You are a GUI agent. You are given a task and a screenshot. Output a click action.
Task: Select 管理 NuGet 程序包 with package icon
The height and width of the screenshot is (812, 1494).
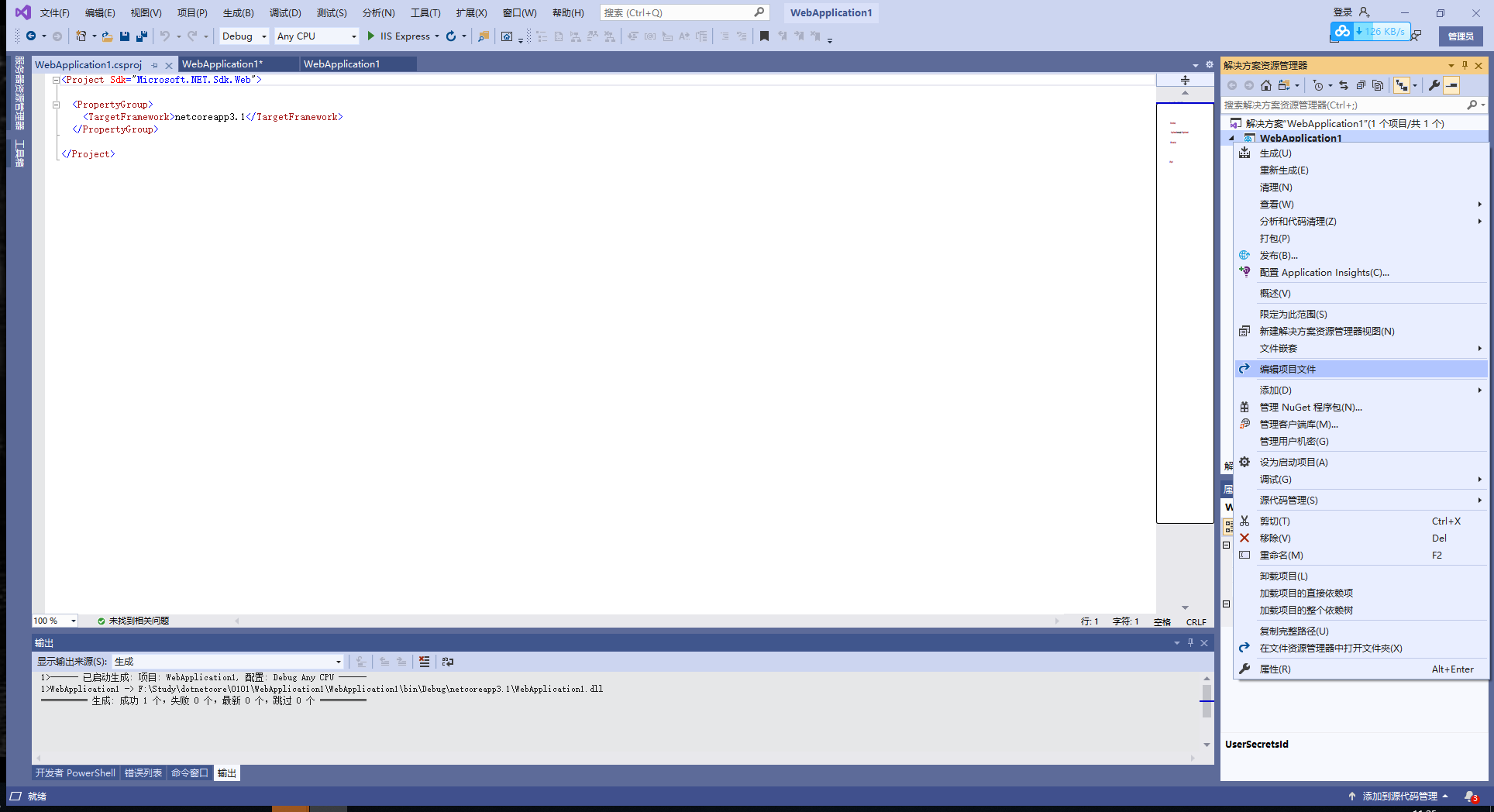tap(1310, 407)
